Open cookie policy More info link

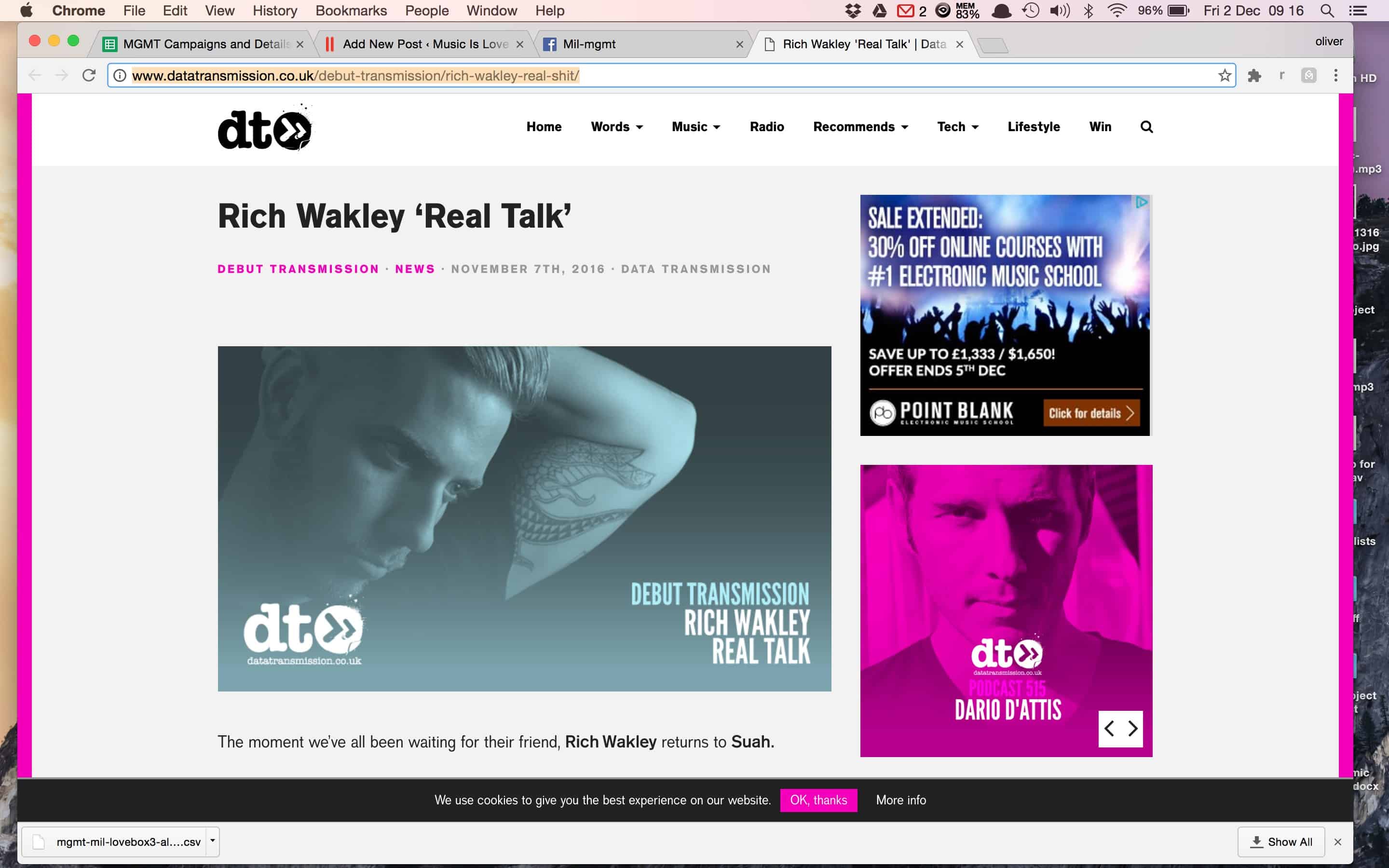[x=900, y=800]
